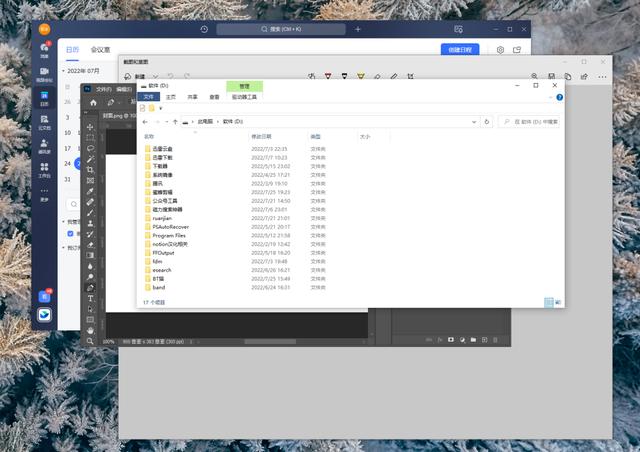
Task: Open the Feishu workplace sidebar icon
Action: click(44, 170)
